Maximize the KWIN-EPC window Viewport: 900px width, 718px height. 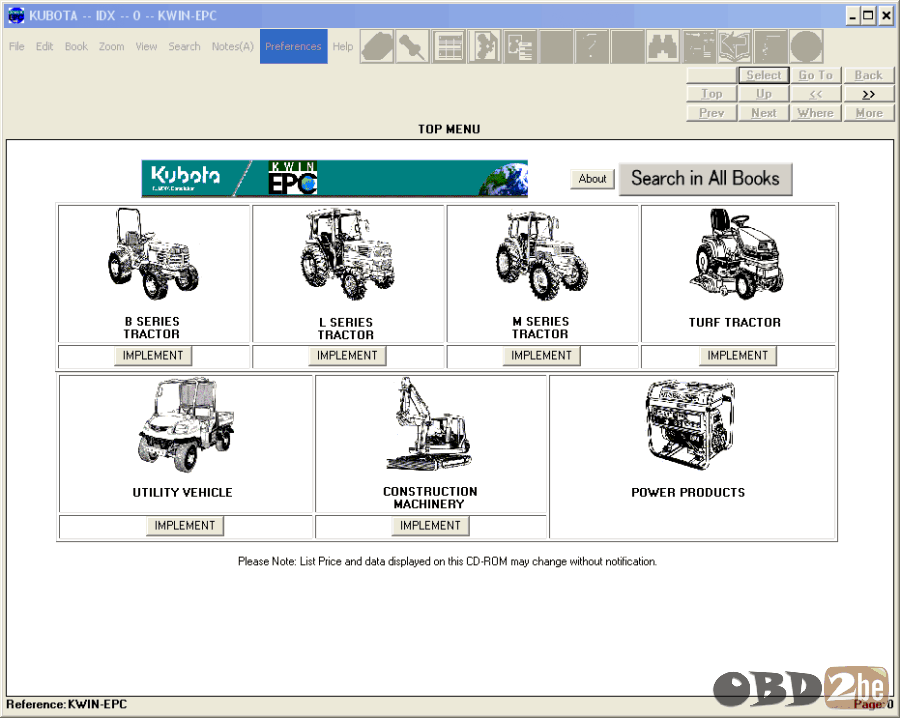tap(868, 16)
